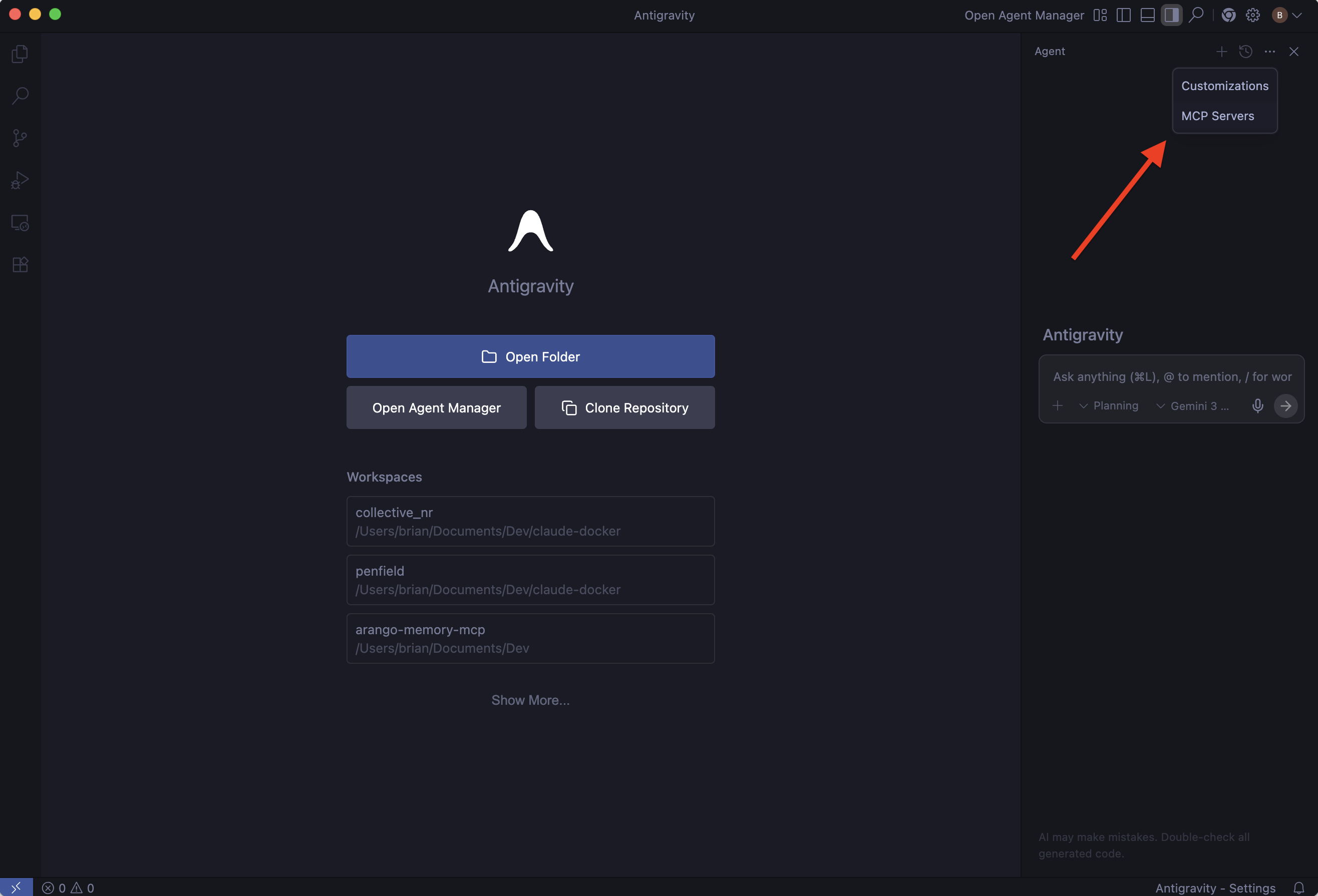Toggle the Agent secondary side bar icon
The image size is (1318, 896).
[x=1172, y=16]
